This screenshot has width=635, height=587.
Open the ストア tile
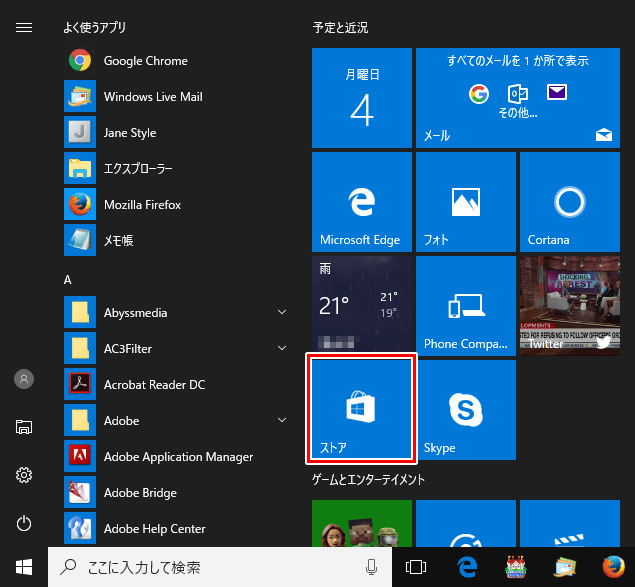click(362, 410)
